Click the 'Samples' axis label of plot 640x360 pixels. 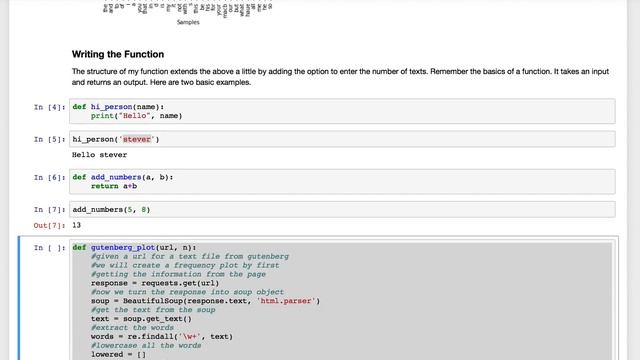pyautogui.click(x=188, y=22)
